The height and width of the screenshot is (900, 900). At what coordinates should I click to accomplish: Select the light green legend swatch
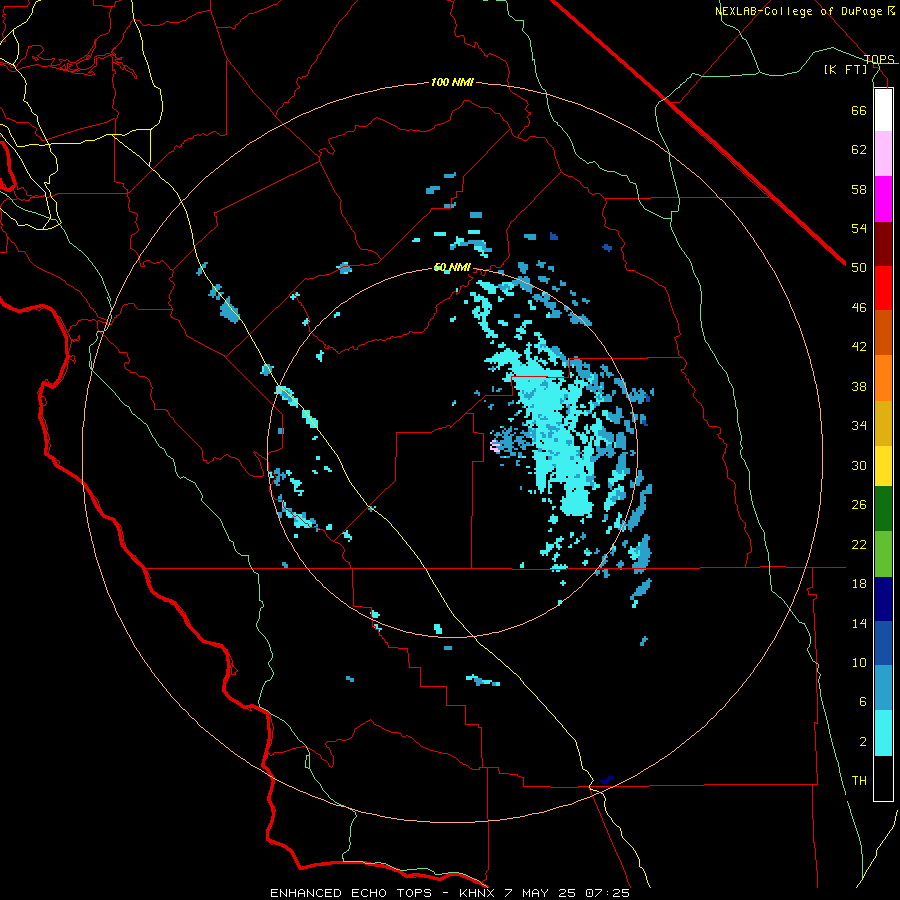883,554
